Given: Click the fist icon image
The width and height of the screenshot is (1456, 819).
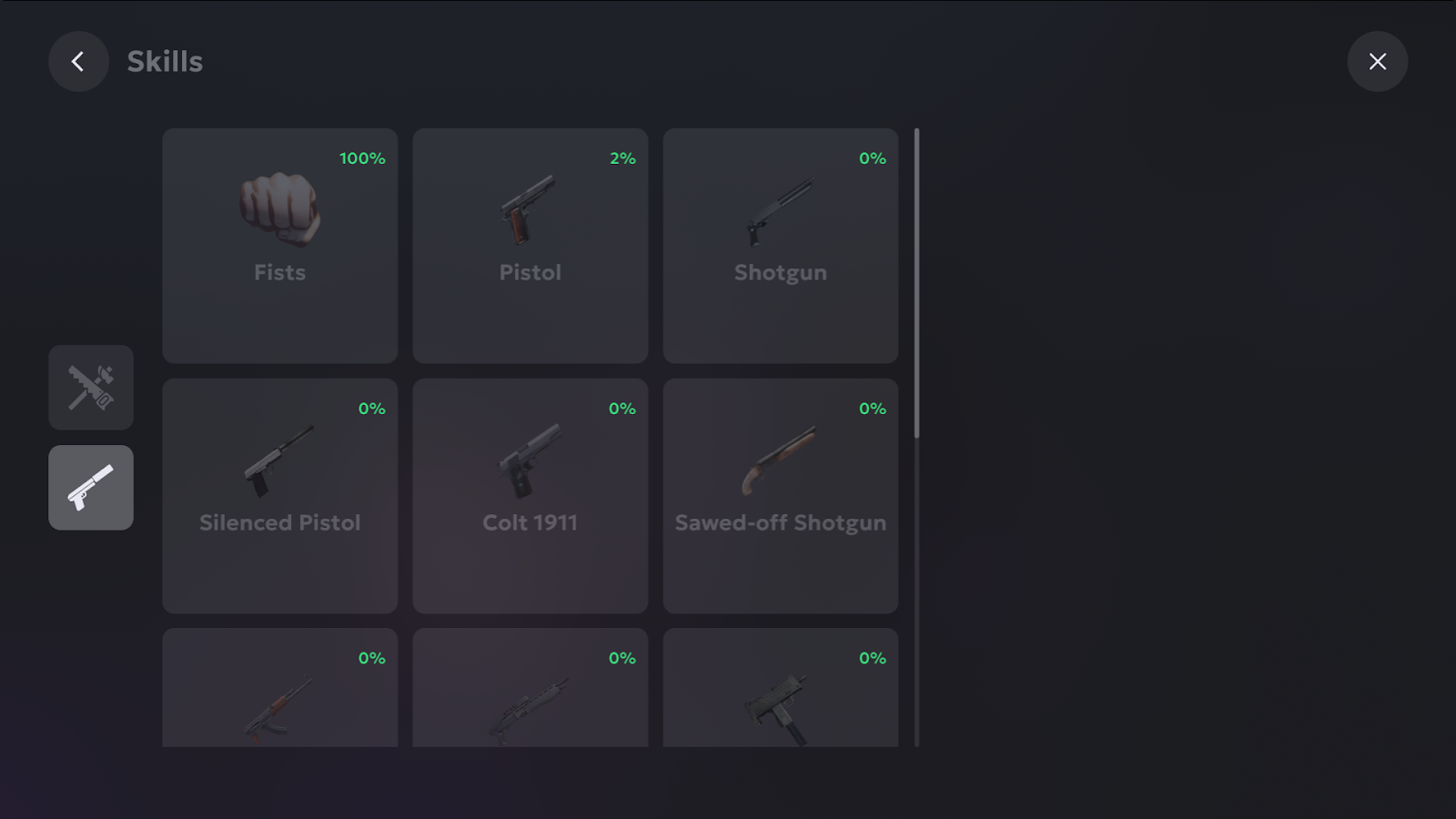Looking at the screenshot, I should [x=279, y=209].
